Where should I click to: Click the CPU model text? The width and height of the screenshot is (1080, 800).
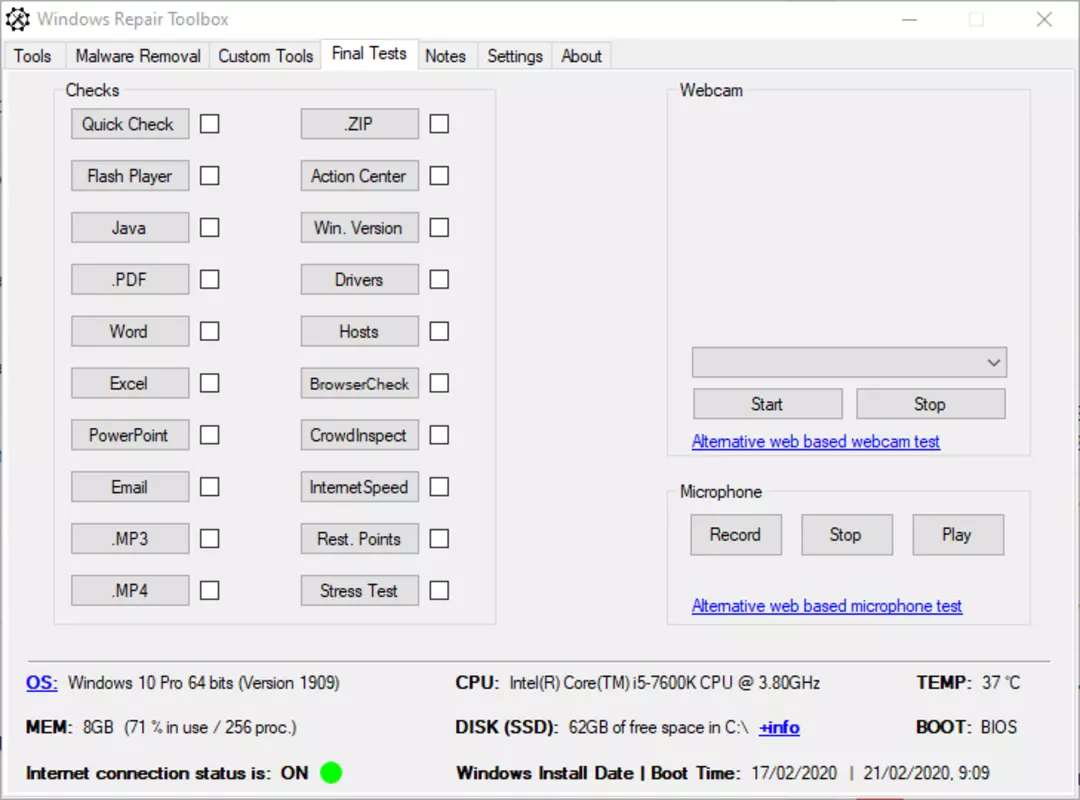tap(665, 683)
